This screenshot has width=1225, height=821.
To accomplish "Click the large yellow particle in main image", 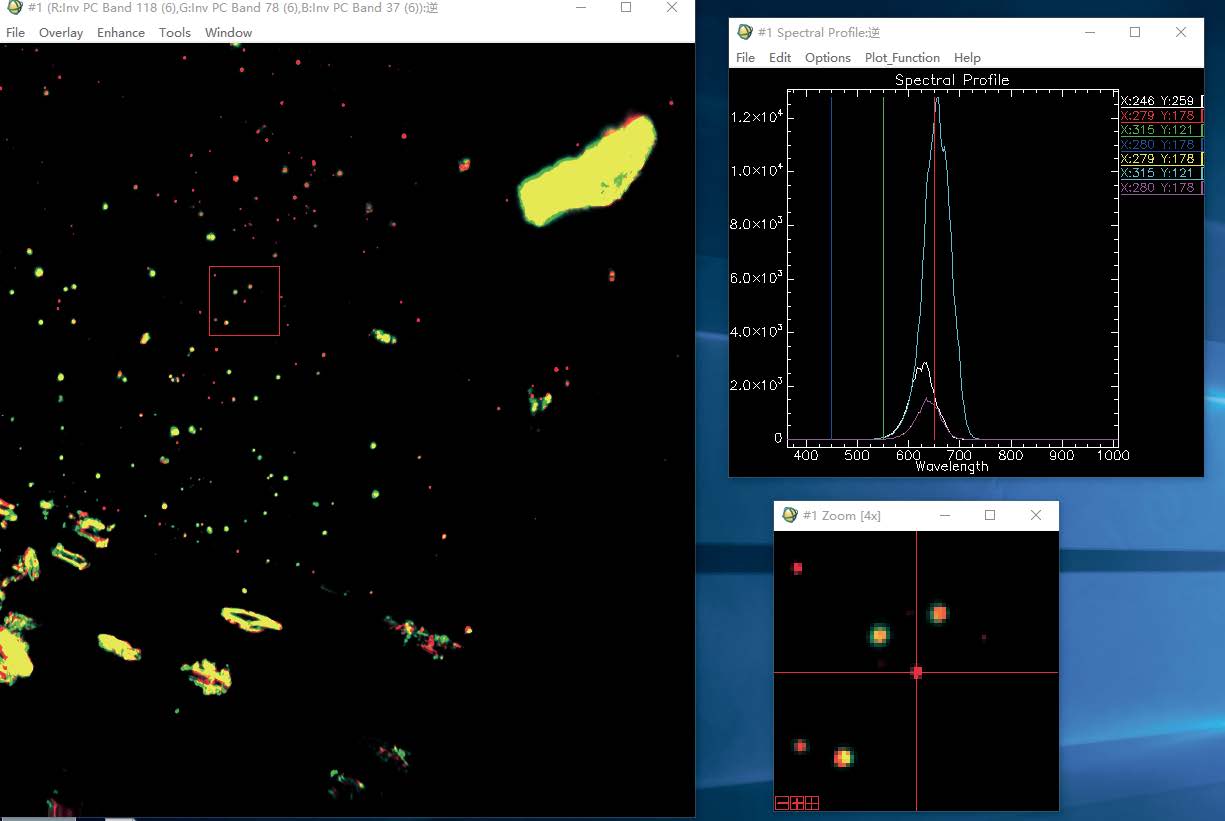I will click(585, 172).
